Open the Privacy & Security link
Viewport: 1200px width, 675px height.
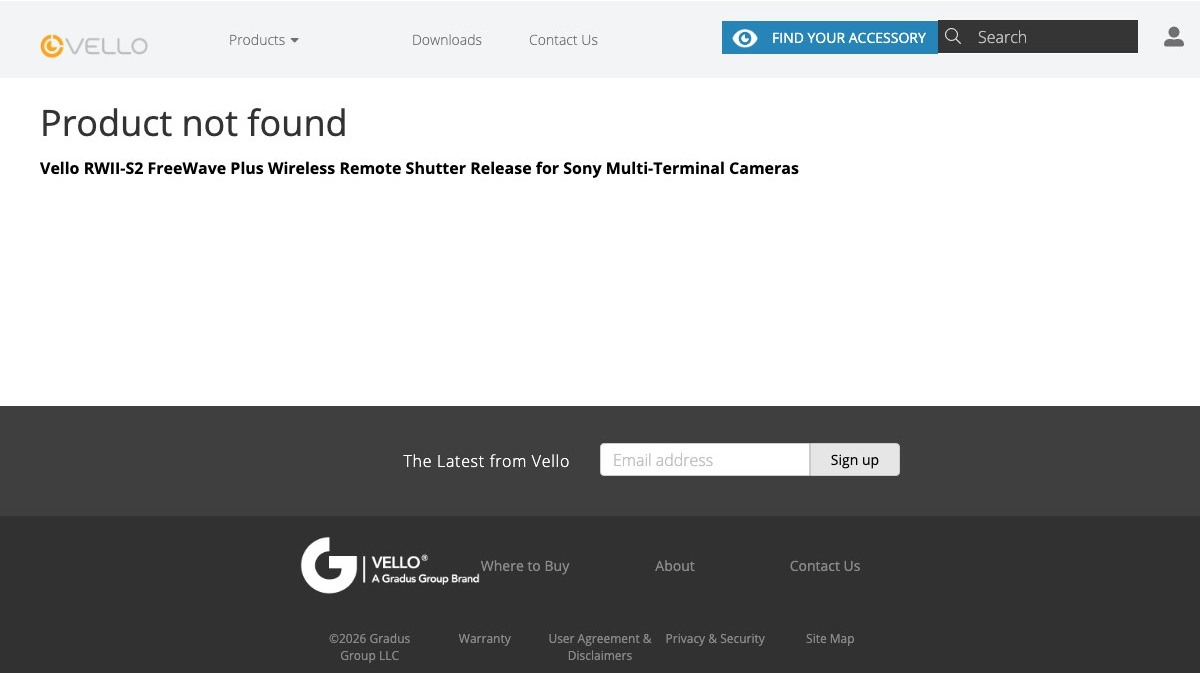point(715,639)
